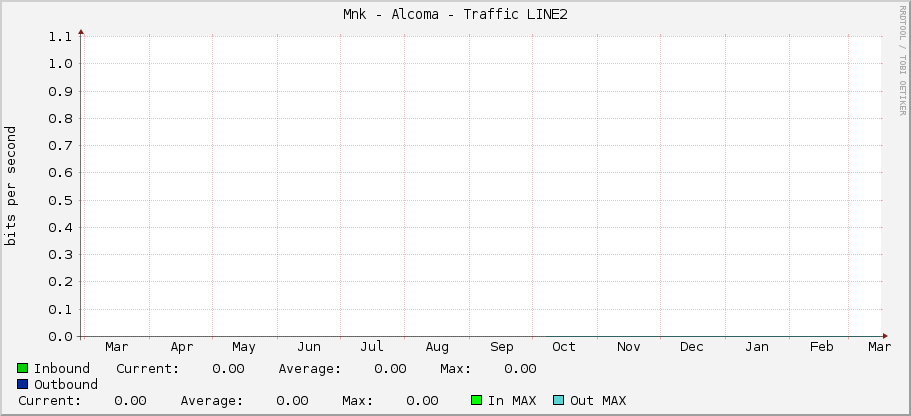Click the 1.0 value on the y-axis
Viewport: 911px width, 416px height.
pos(60,64)
